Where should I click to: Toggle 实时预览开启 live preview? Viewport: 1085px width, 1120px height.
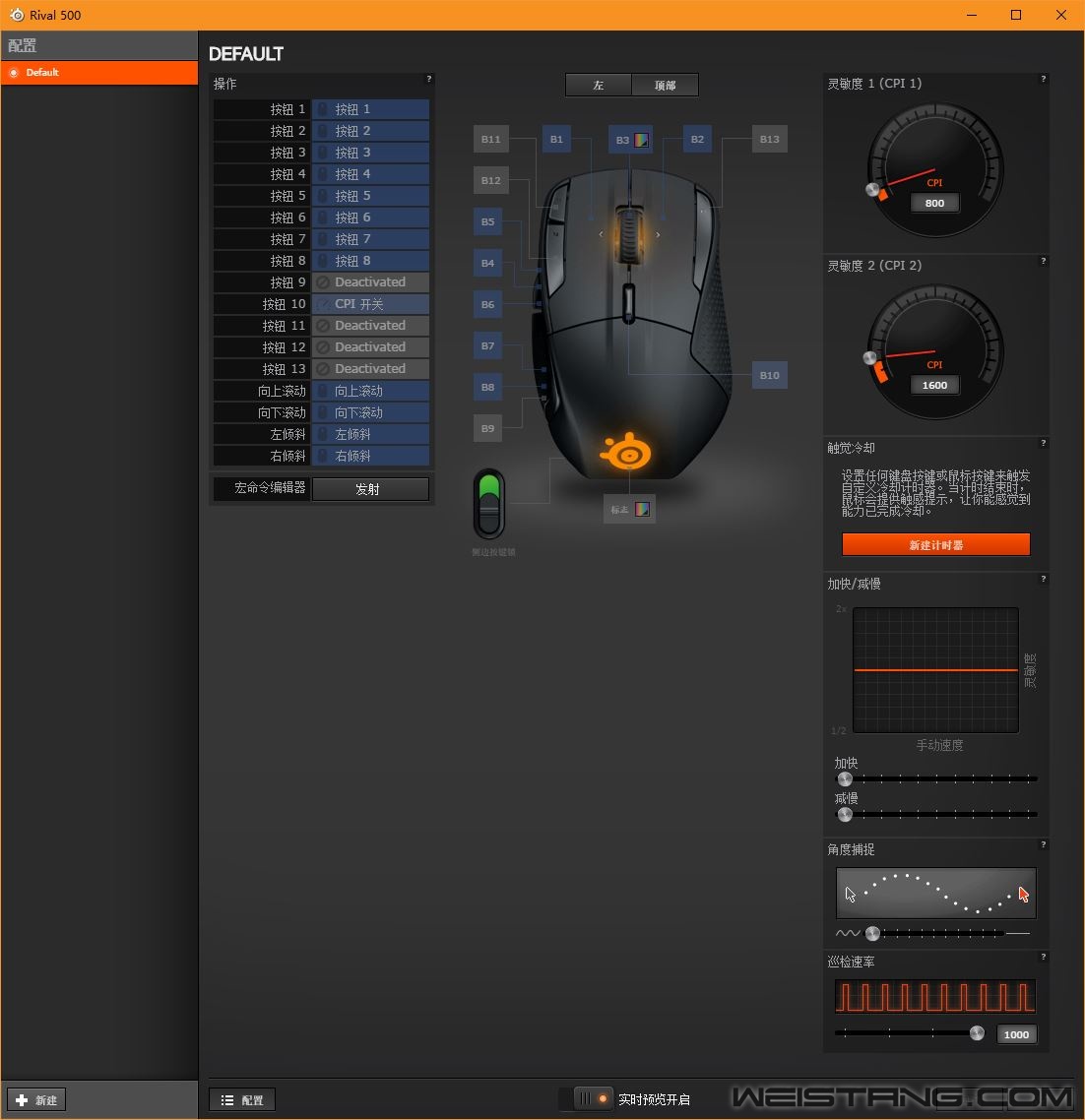pyautogui.click(x=594, y=1098)
